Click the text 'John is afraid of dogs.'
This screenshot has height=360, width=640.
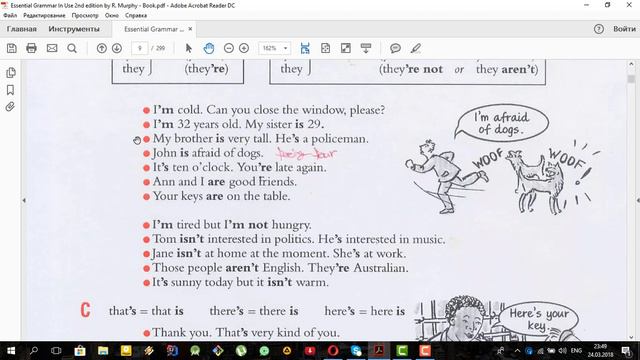[x=208, y=153]
